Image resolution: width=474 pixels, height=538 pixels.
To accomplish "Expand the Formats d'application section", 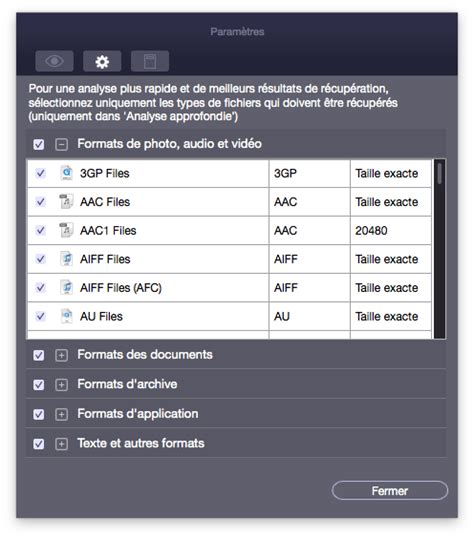I will pos(61,414).
